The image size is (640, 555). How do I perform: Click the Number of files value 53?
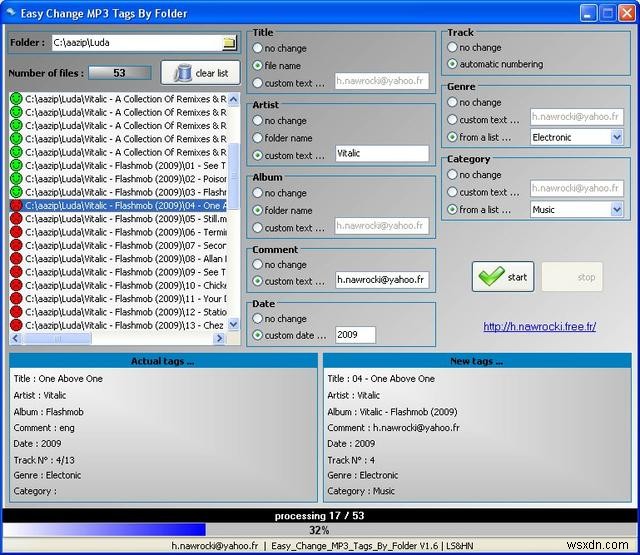coord(120,73)
